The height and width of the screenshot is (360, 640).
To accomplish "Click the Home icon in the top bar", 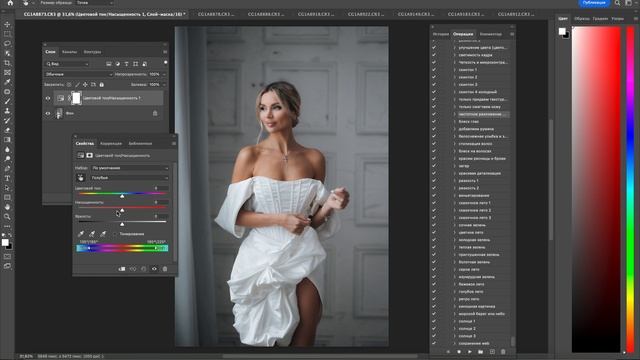I will click(x=10, y=3).
